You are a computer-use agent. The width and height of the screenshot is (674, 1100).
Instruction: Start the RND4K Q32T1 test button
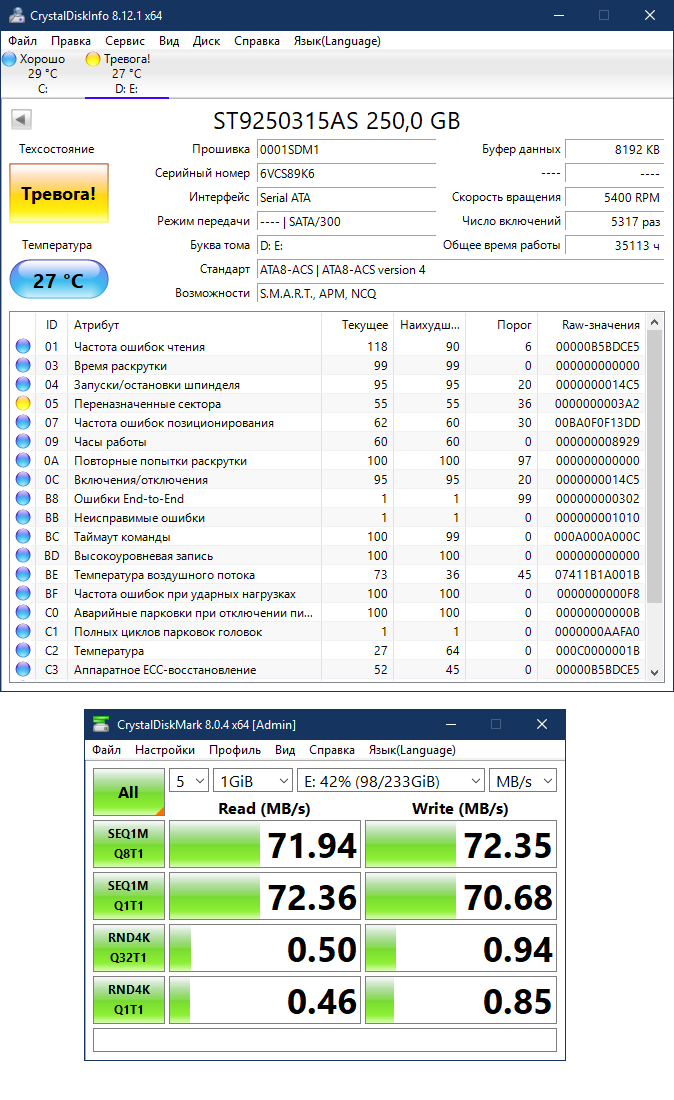(x=129, y=948)
